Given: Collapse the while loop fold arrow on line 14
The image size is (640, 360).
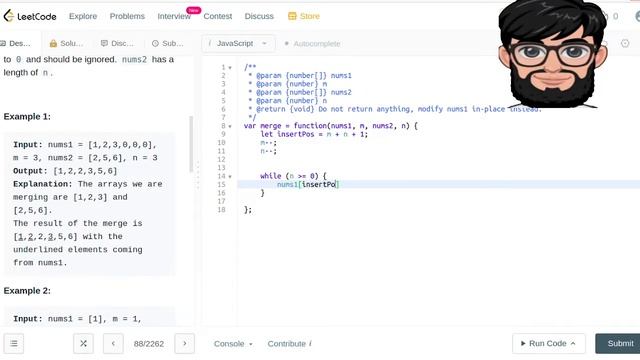Looking at the screenshot, I should pos(230,177).
